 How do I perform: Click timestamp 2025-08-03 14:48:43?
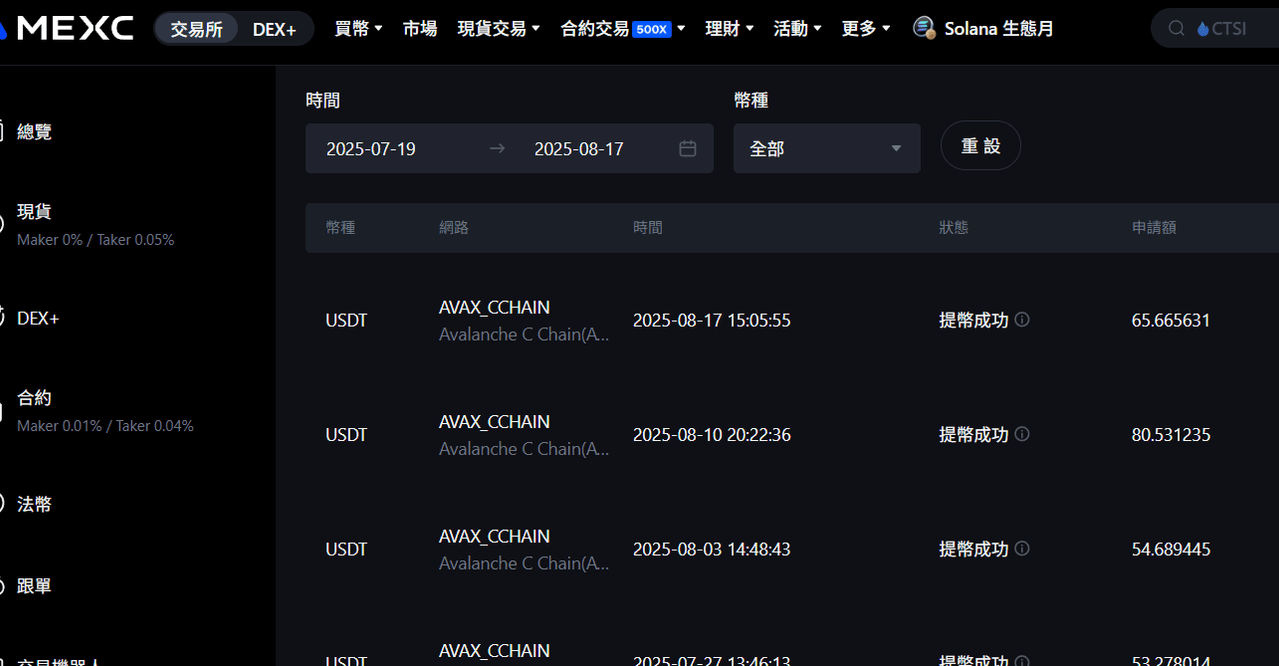(712, 549)
